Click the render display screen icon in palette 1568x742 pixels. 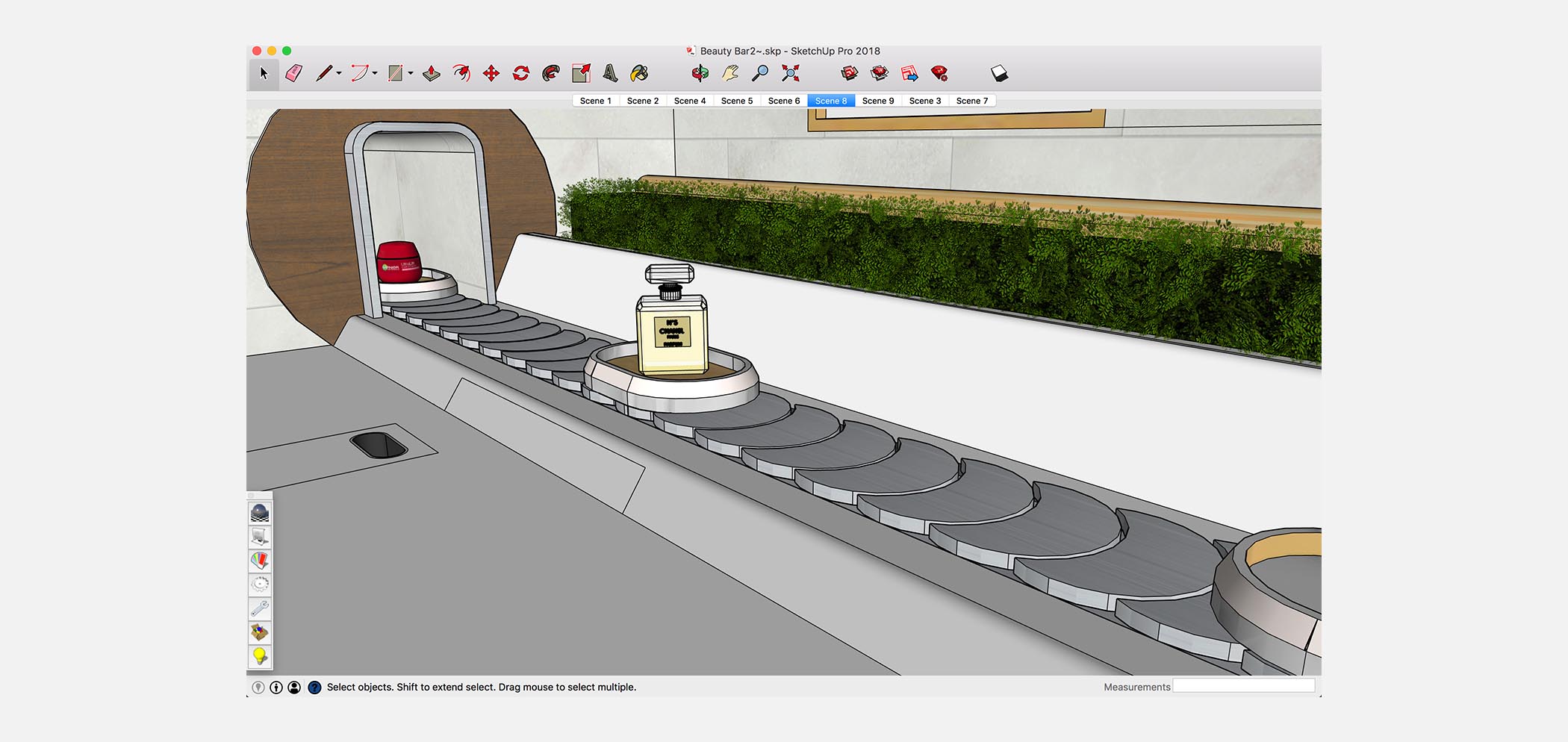tap(260, 537)
